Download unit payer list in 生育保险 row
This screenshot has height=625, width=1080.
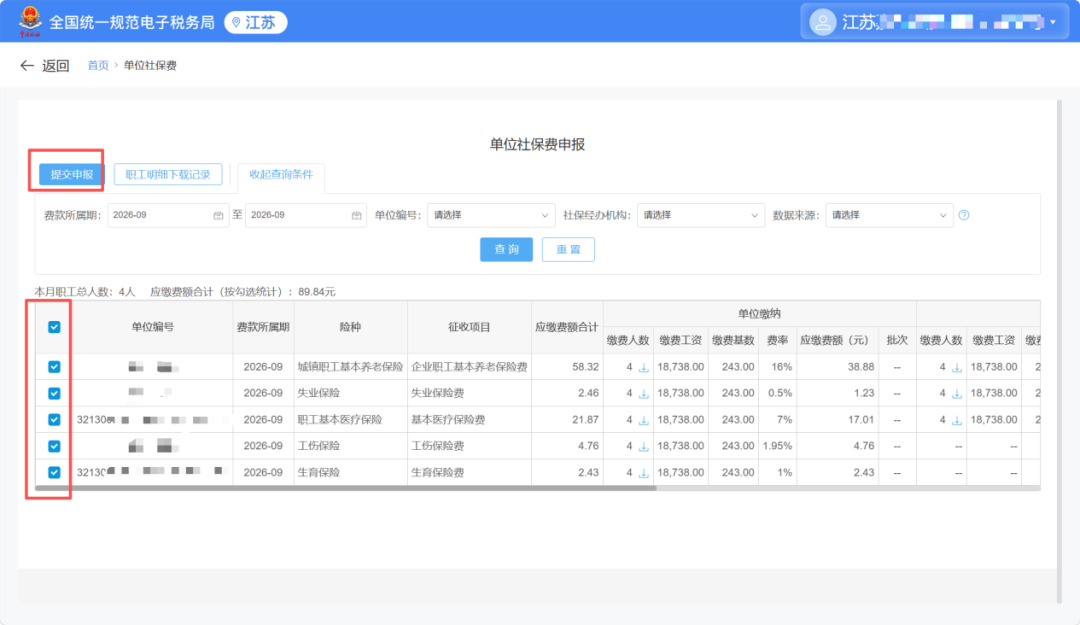click(x=643, y=473)
